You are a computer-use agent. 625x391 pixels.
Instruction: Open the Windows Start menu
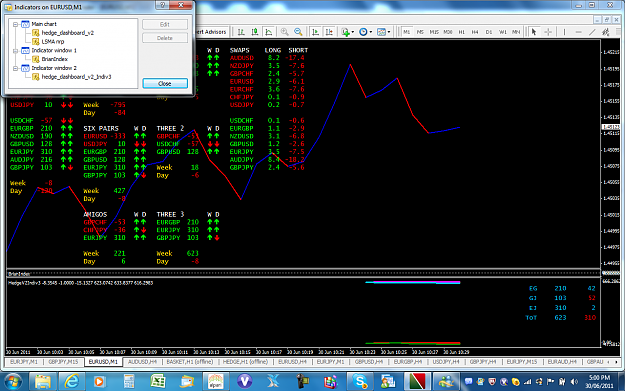click(13, 381)
